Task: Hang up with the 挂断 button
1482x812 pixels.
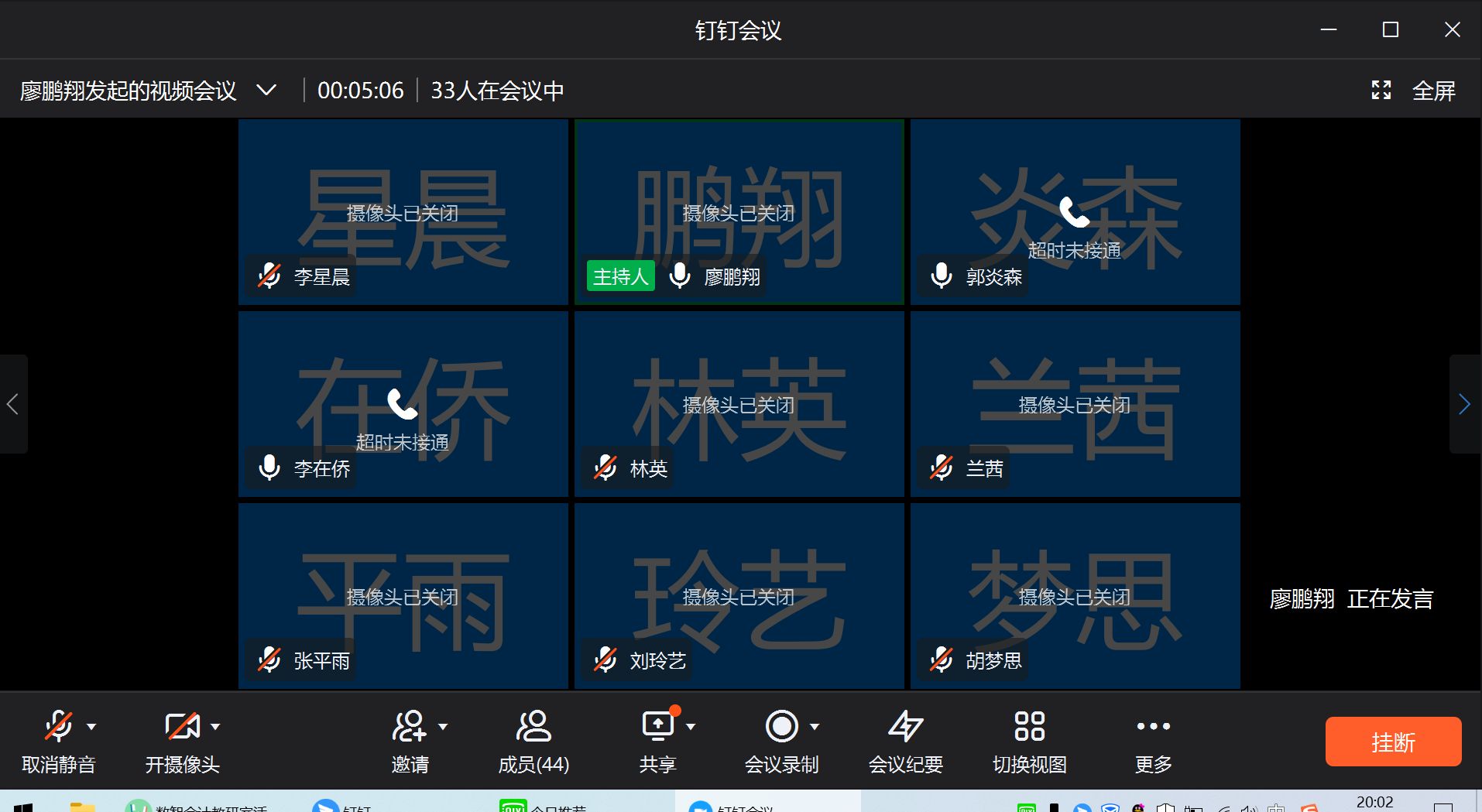Action: (x=1393, y=742)
